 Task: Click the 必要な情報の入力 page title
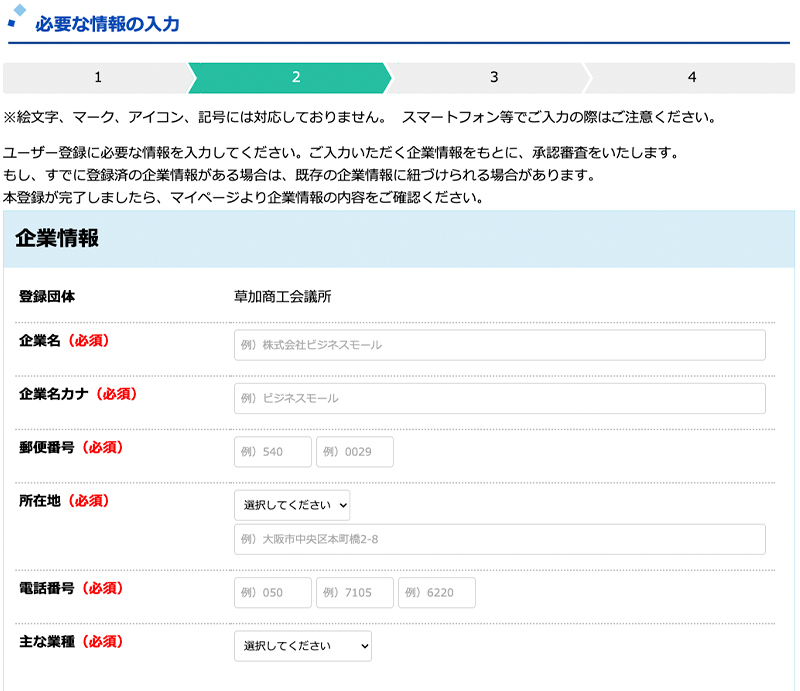coord(107,24)
